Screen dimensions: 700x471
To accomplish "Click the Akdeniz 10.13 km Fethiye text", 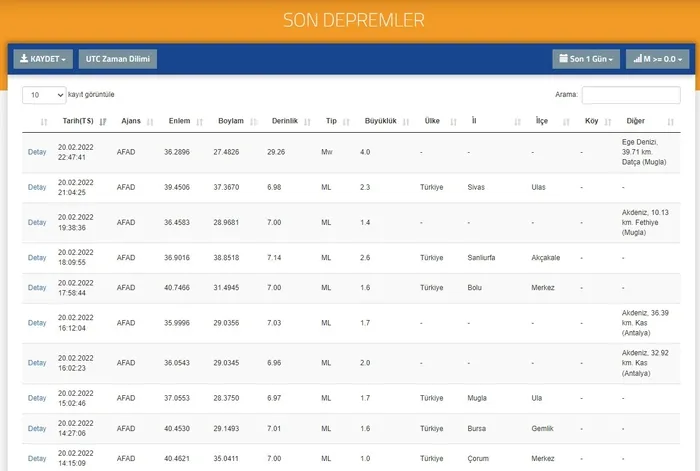I will (645, 222).
